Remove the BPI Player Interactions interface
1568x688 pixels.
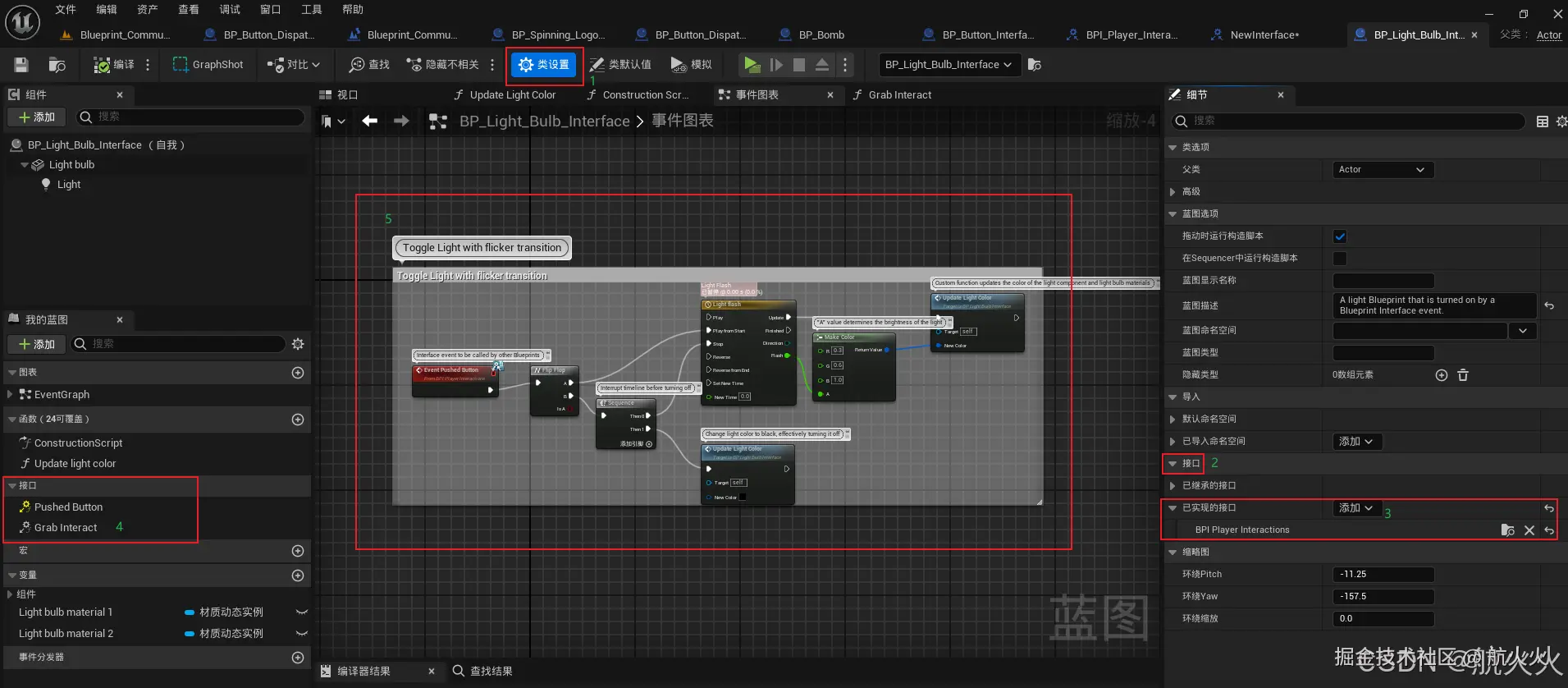point(1529,530)
